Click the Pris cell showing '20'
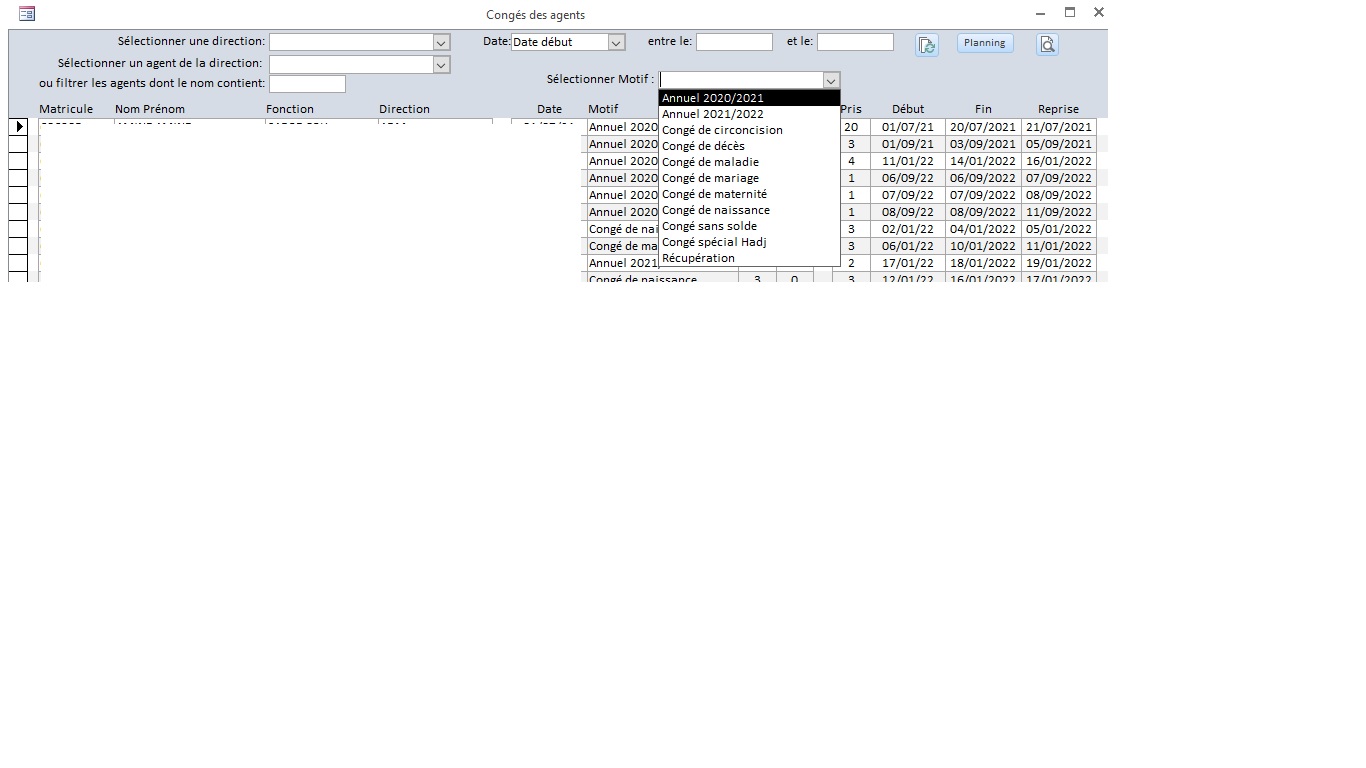The image size is (1366, 768). pos(851,127)
